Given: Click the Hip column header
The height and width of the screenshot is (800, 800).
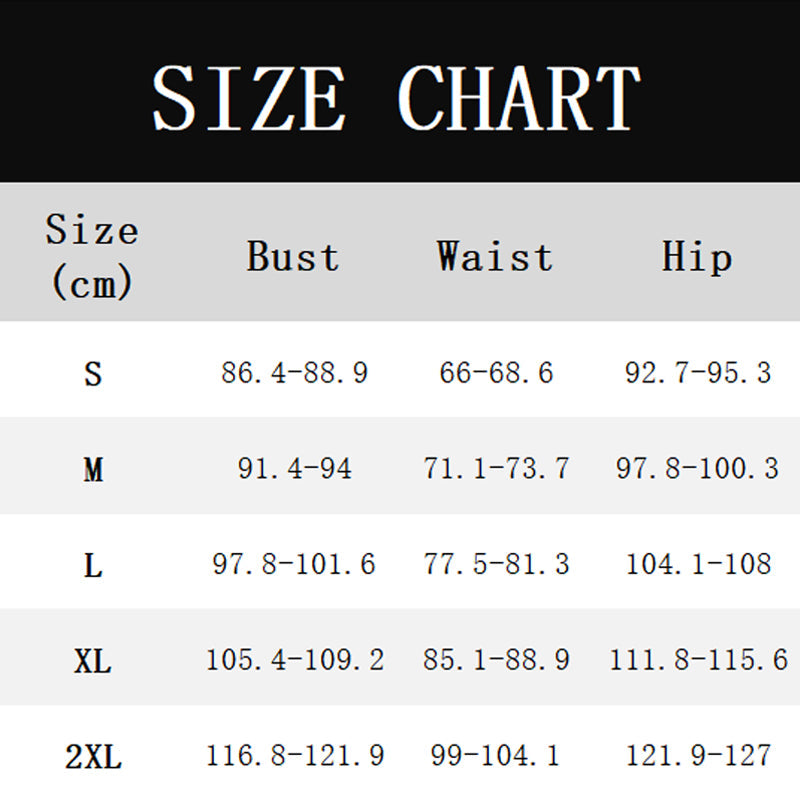Looking at the screenshot, I should (x=697, y=257).
